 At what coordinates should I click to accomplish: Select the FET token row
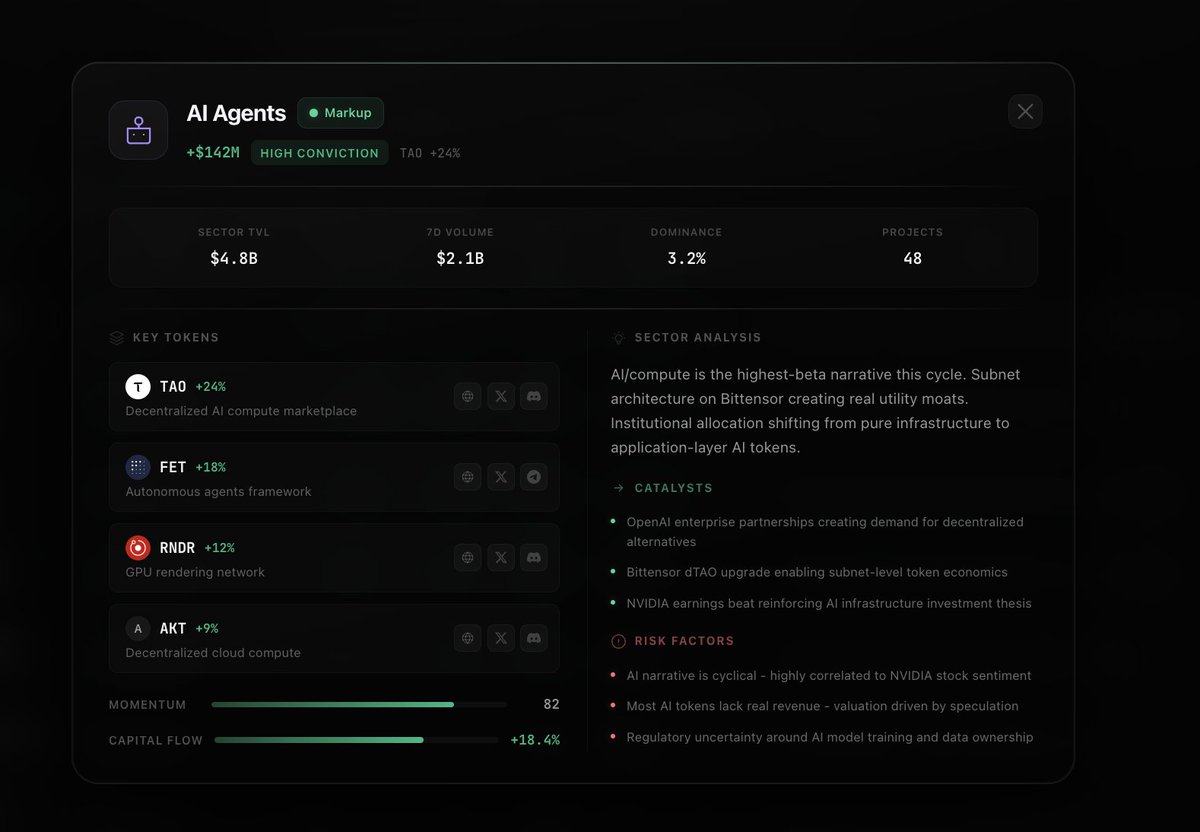pyautogui.click(x=334, y=477)
